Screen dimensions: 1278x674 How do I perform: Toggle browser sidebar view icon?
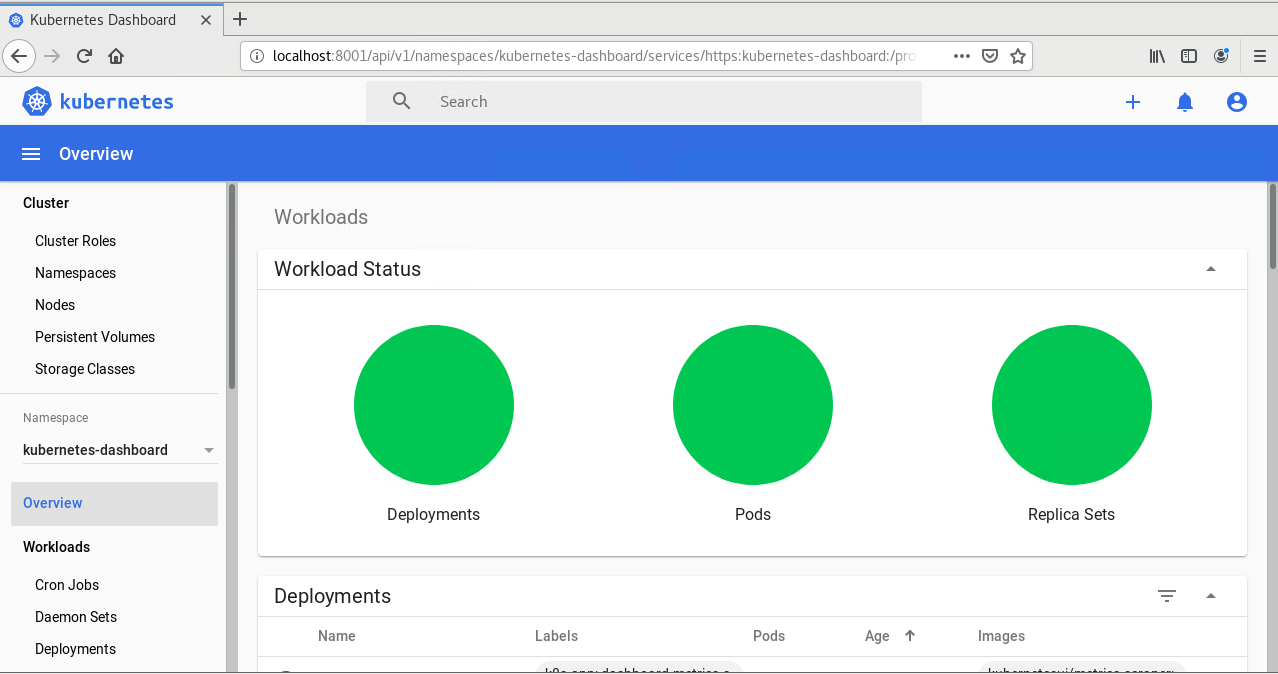click(x=1189, y=56)
